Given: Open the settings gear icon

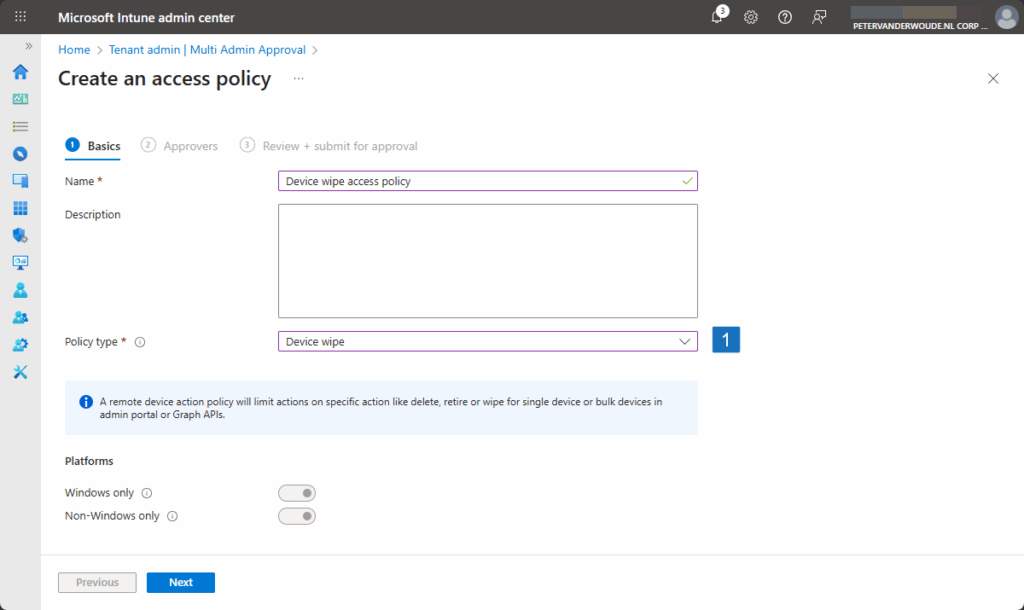Looking at the screenshot, I should click(751, 17).
